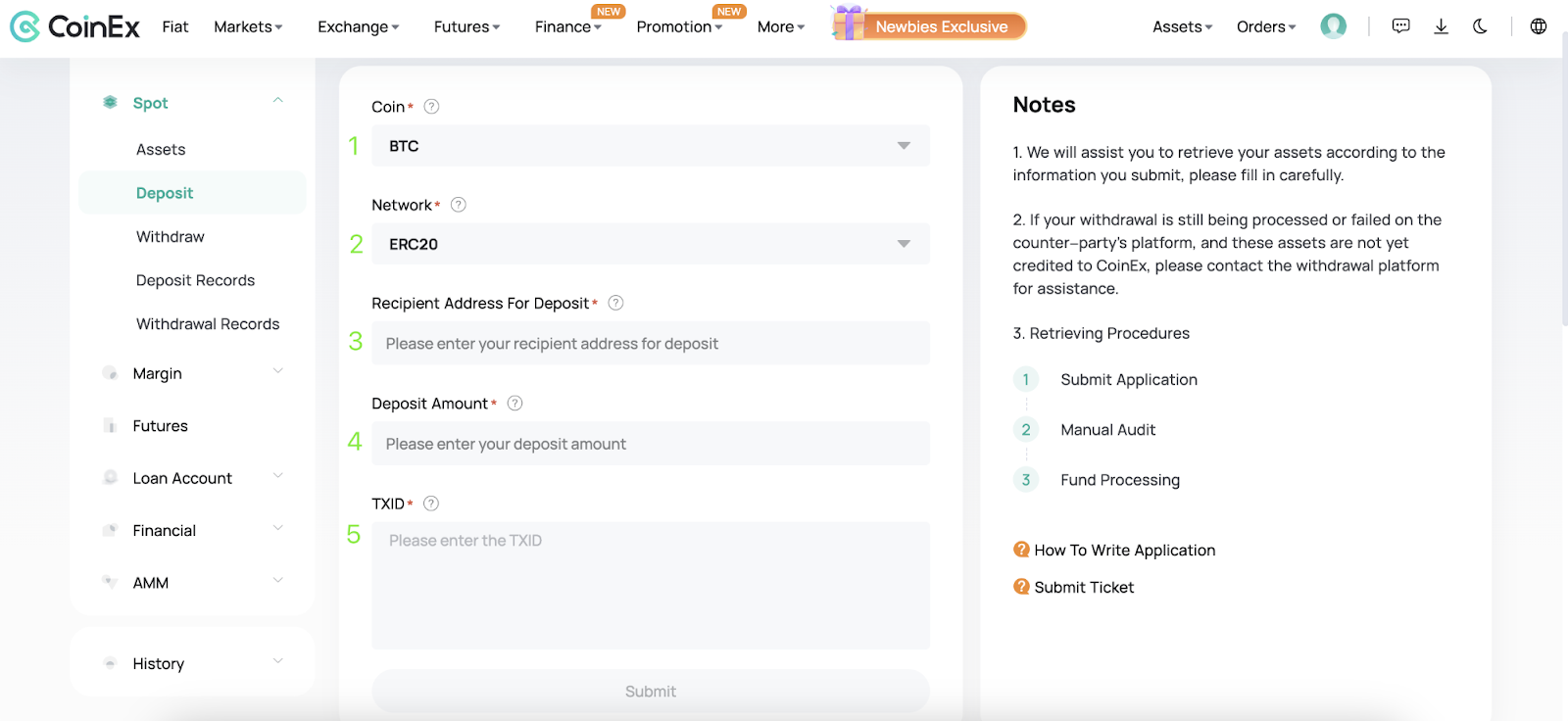Open Withdrawal Records
The height and width of the screenshot is (721, 1568).
208,323
